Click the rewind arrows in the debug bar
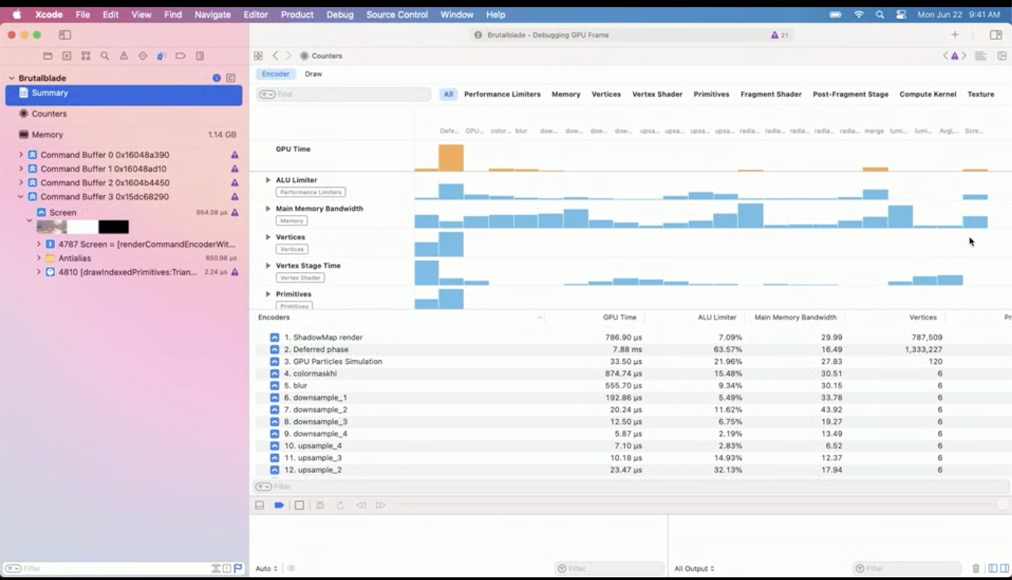The width and height of the screenshot is (1012, 580). tap(361, 505)
